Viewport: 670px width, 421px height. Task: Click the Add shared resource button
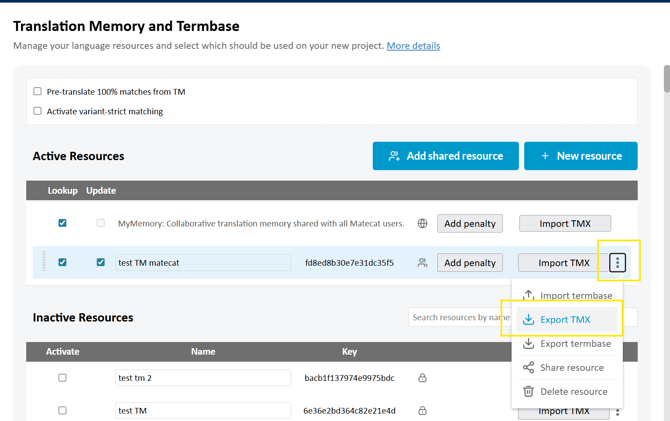coord(445,156)
